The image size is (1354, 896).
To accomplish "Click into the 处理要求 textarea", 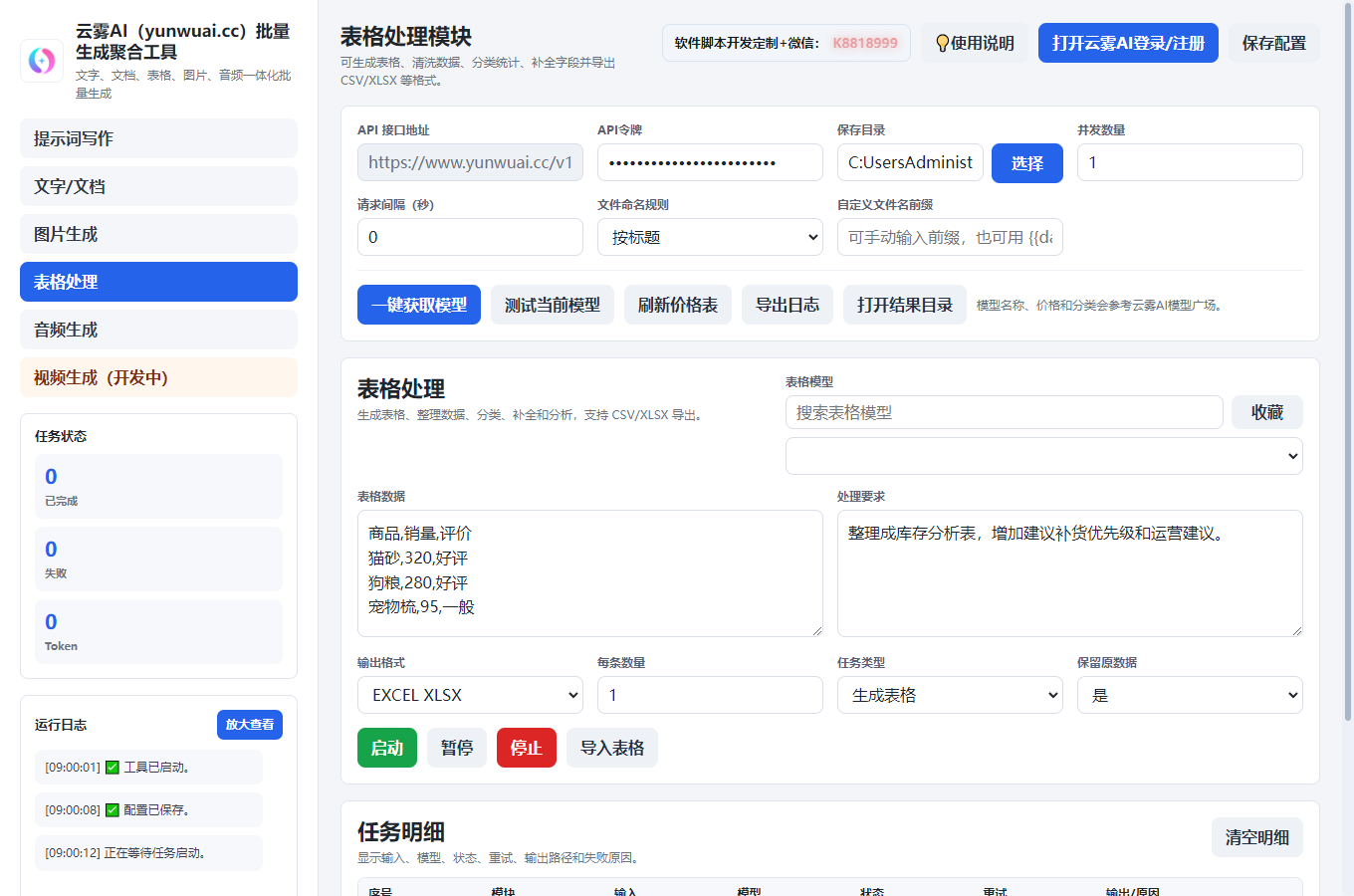I will 1070,573.
